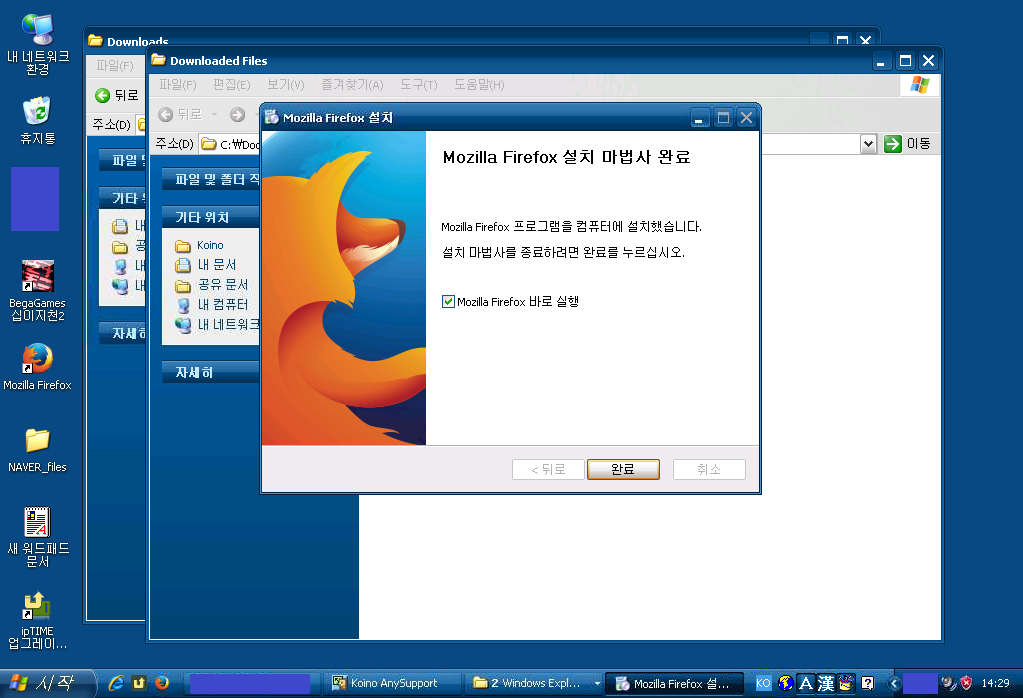The height and width of the screenshot is (698, 1023).
Task: Click the 14:29 clock in taskbar
Action: (996, 683)
